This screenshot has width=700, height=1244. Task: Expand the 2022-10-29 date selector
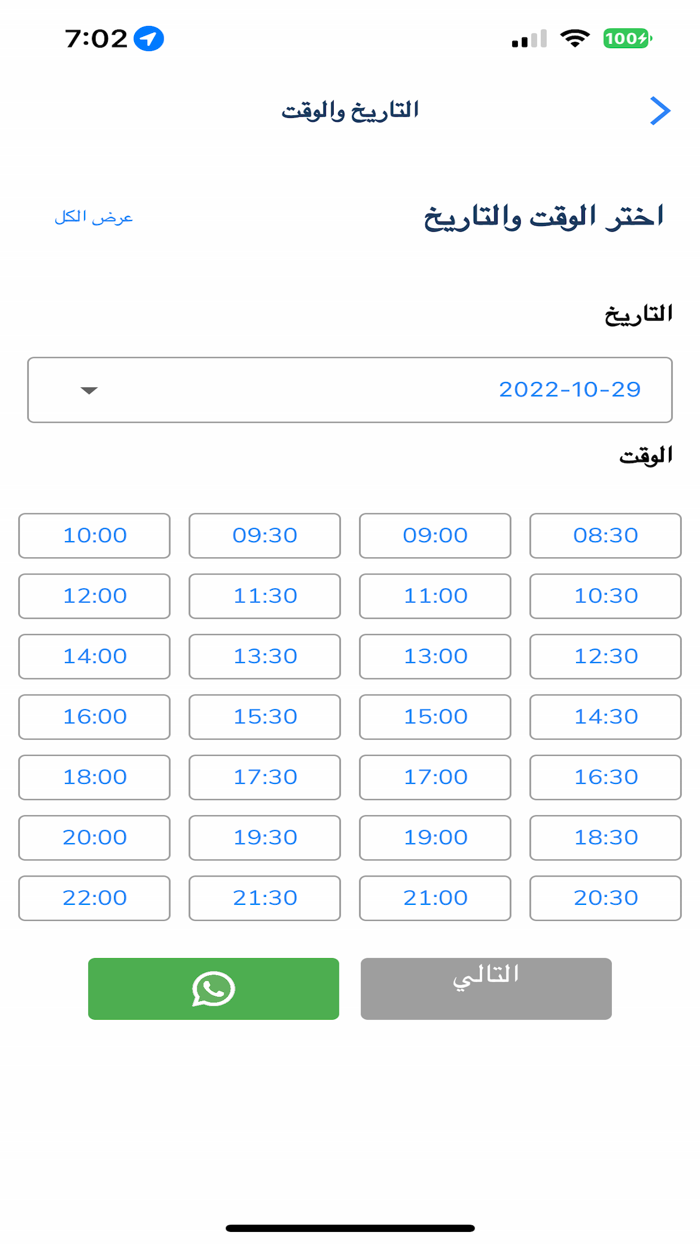[x=350, y=390]
